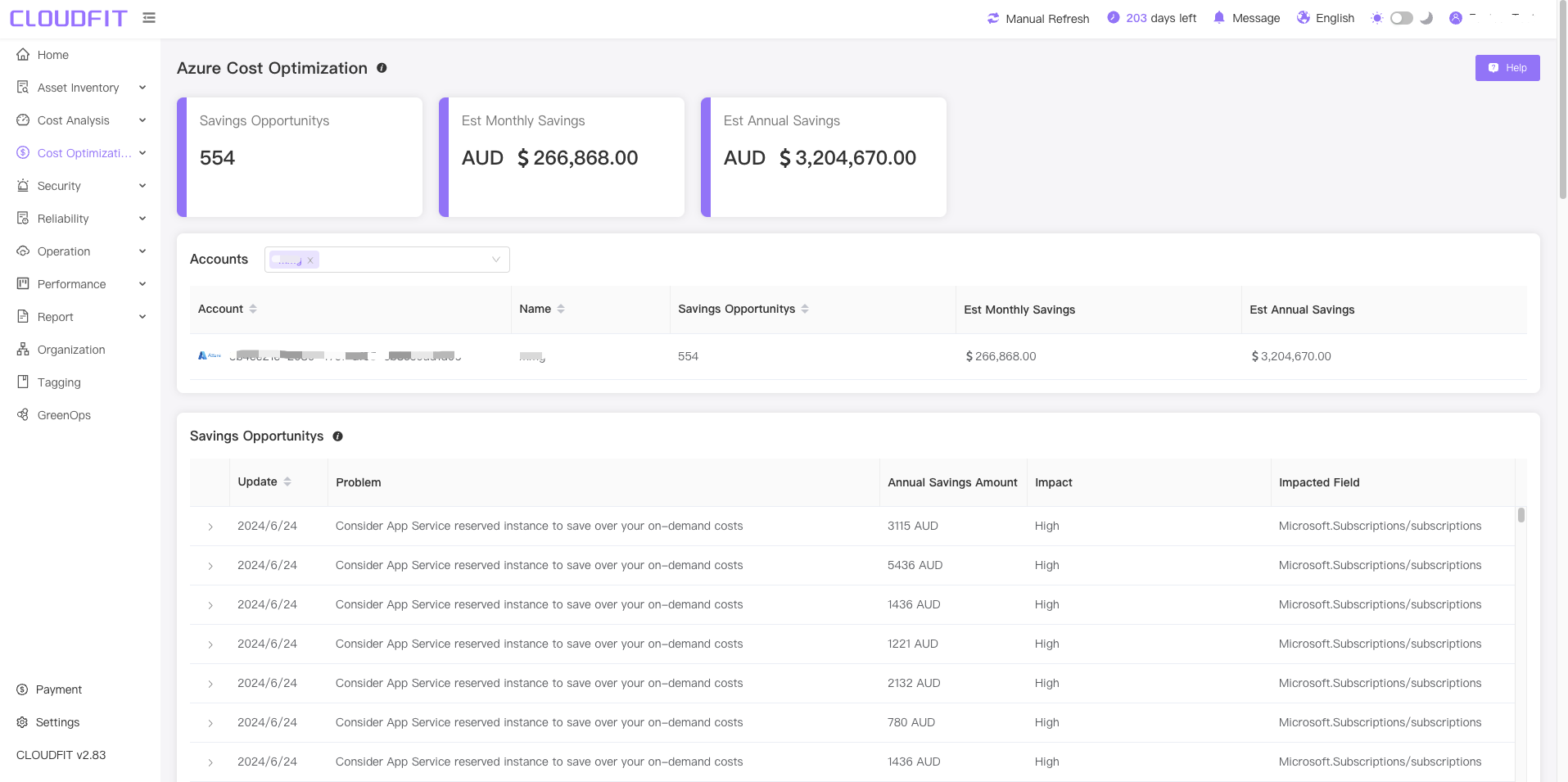This screenshot has height=782, width=1568.
Task: Collapse sidebar with hamburger menu icon
Action: click(149, 17)
